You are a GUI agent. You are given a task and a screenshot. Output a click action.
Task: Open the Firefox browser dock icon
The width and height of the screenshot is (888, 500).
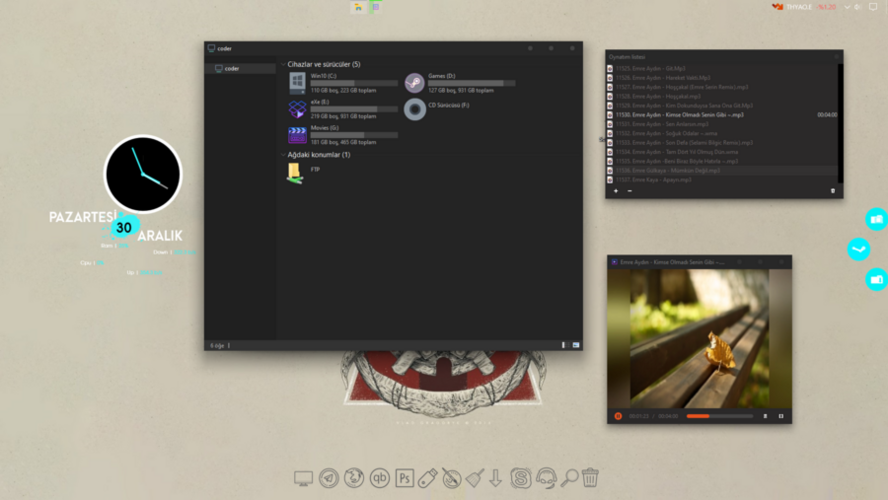coord(354,478)
